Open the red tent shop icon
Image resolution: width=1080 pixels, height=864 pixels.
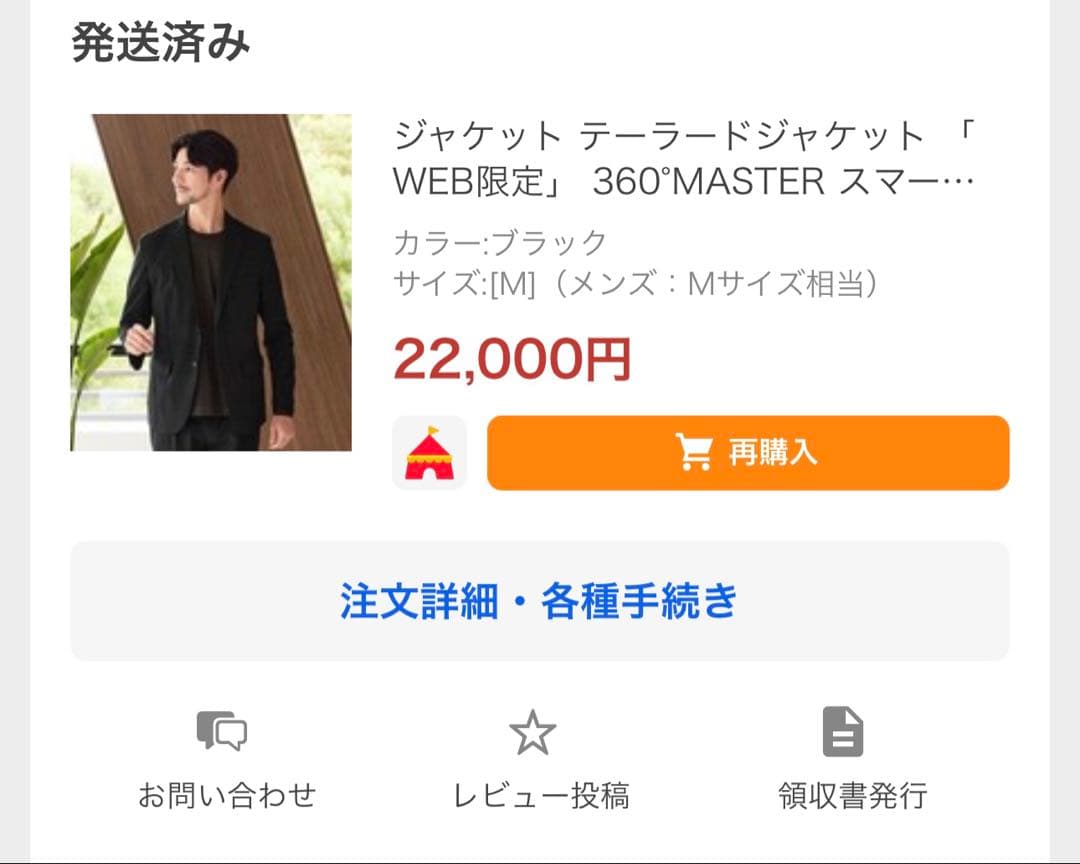(429, 453)
